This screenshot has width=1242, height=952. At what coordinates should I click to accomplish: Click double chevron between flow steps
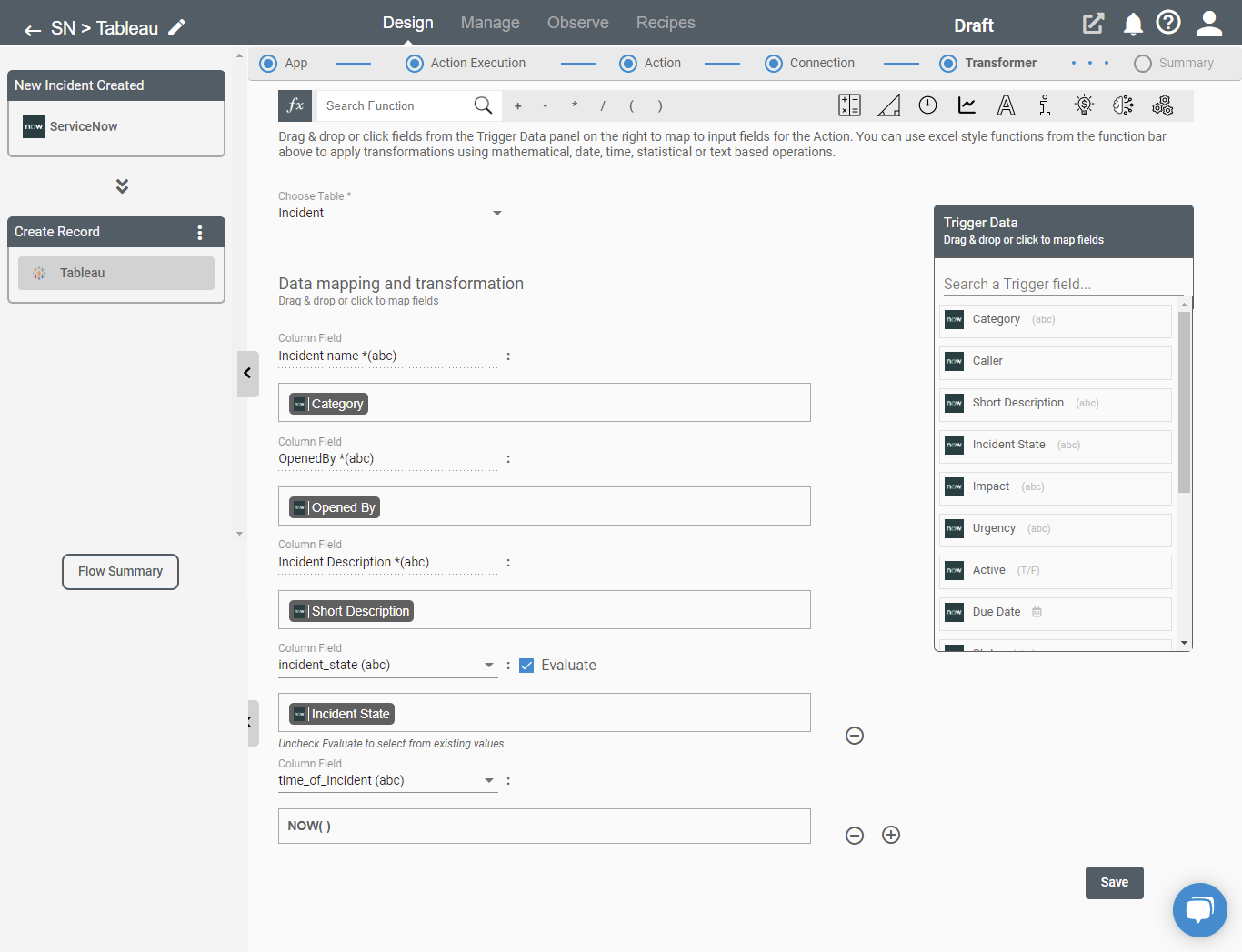tap(122, 185)
